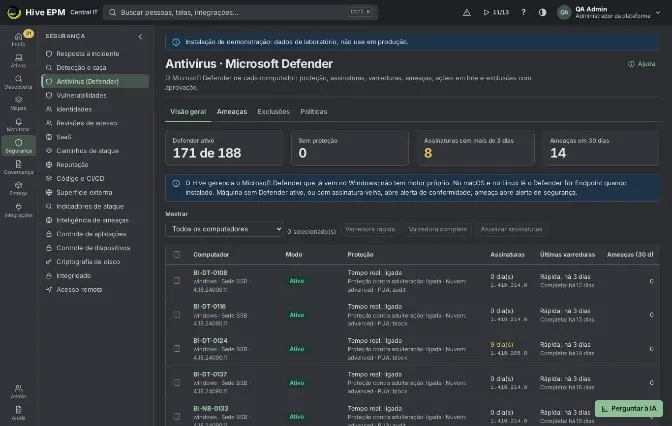Screen dimensions: 672x426
Task: Click the Ameaças em 30 dias card
Action: [x=601, y=148]
